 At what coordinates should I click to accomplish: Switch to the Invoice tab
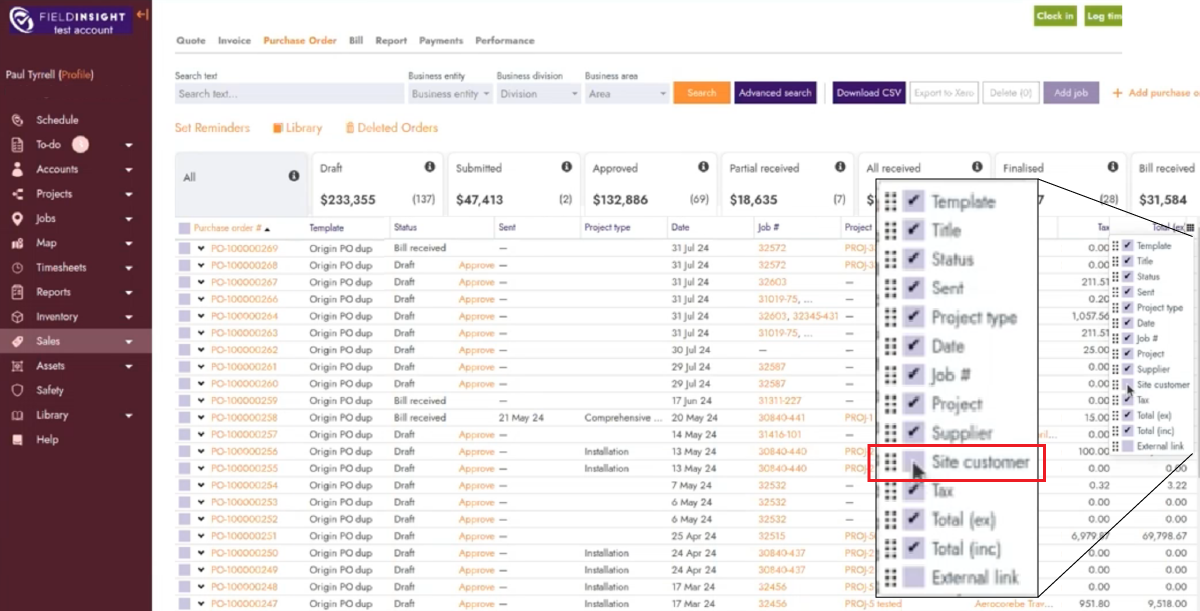pos(234,41)
